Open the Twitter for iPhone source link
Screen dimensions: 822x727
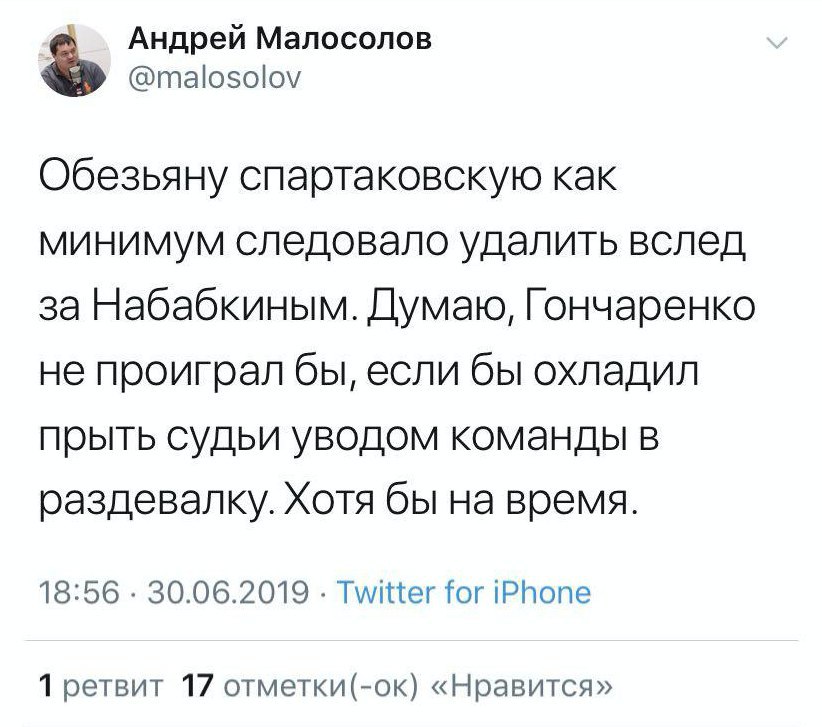coord(463,592)
